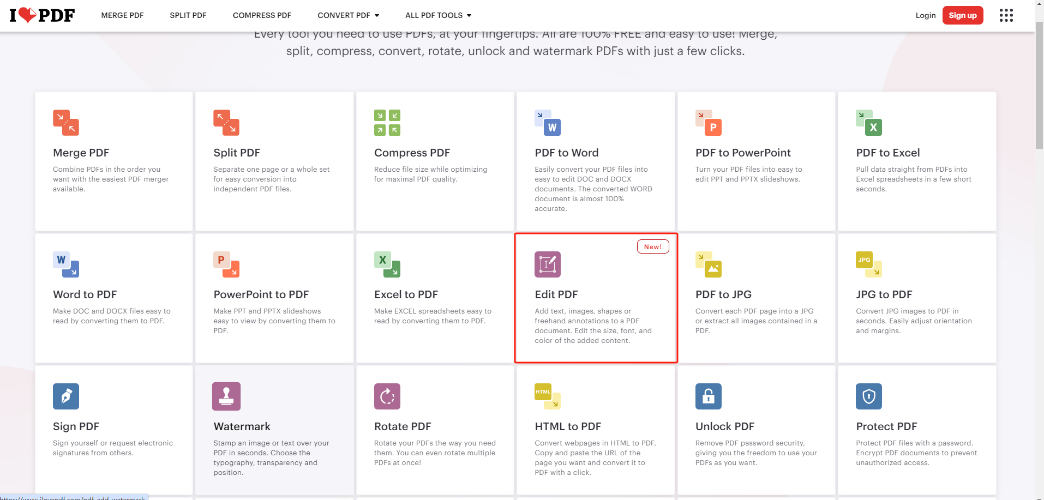Click the iLovePDF logo
The height and width of the screenshot is (500, 1044).
42,15
